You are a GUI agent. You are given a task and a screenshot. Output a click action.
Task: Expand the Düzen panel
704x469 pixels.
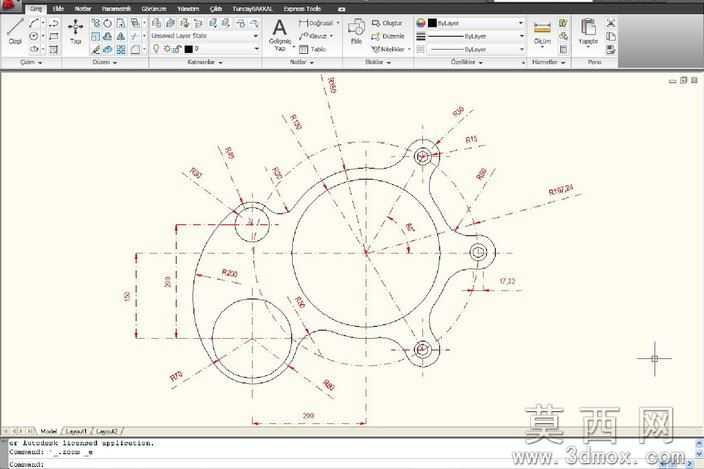click(x=105, y=62)
